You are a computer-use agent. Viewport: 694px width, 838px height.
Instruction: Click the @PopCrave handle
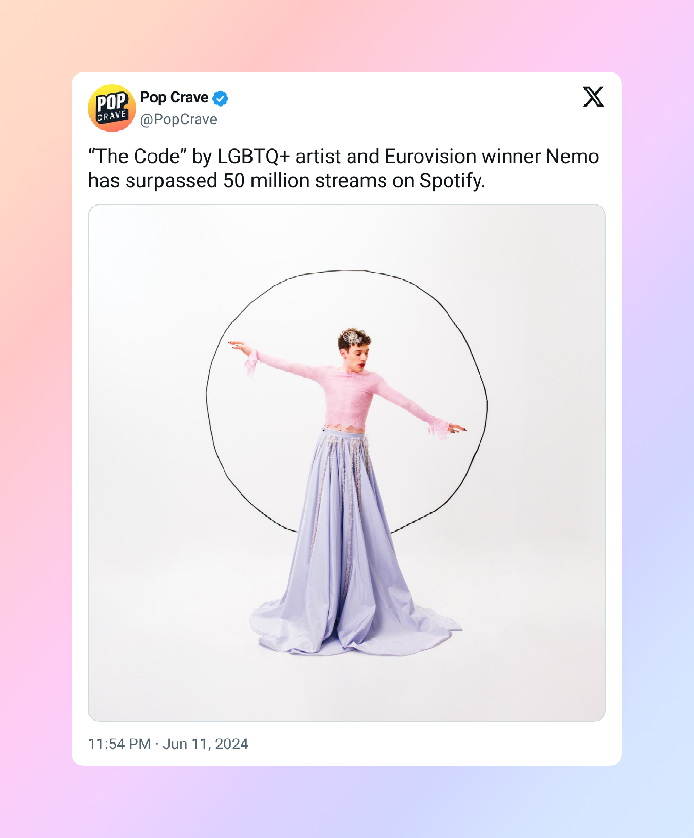coord(178,120)
